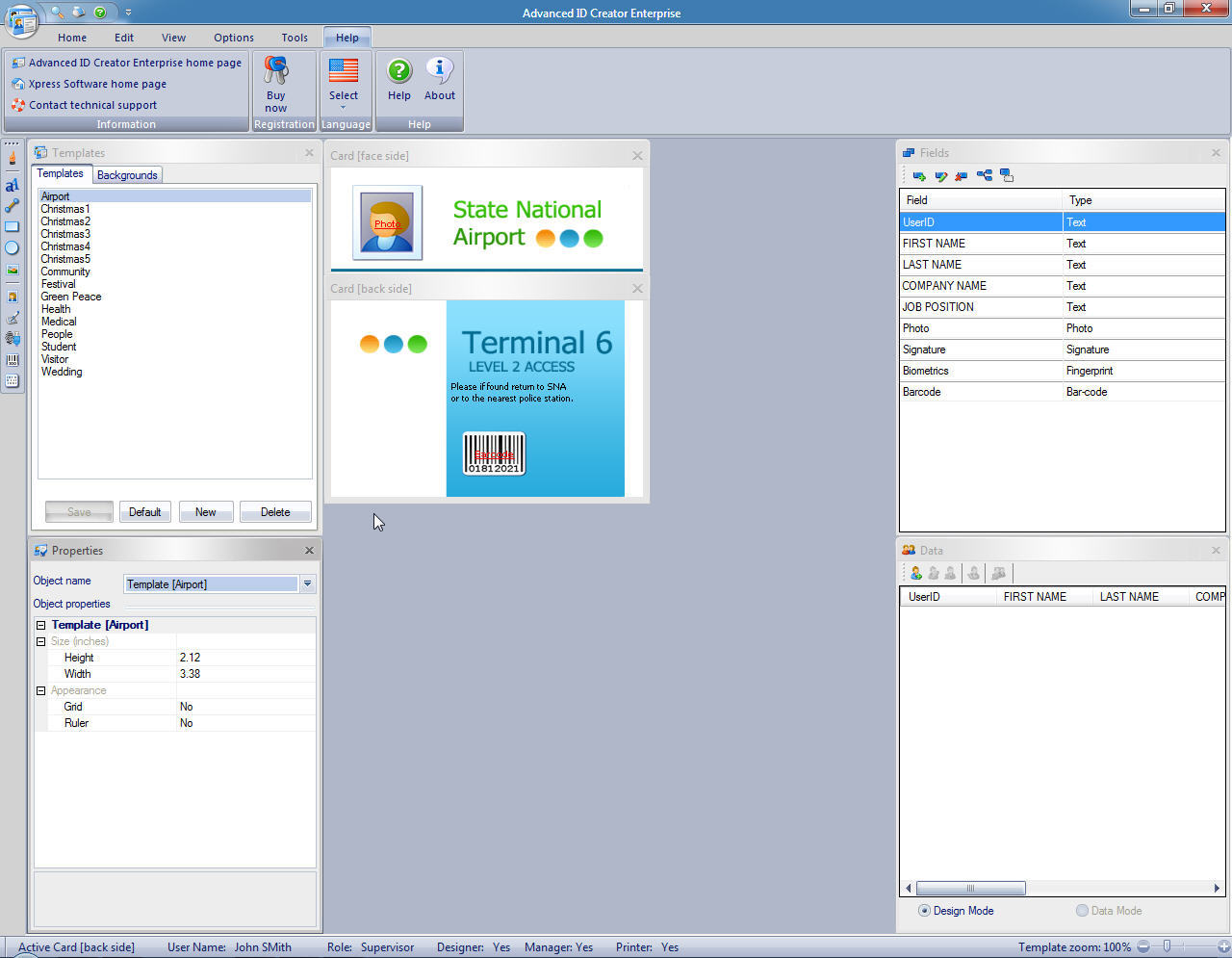Select the Fingerprint biometrics tool

click(x=12, y=339)
